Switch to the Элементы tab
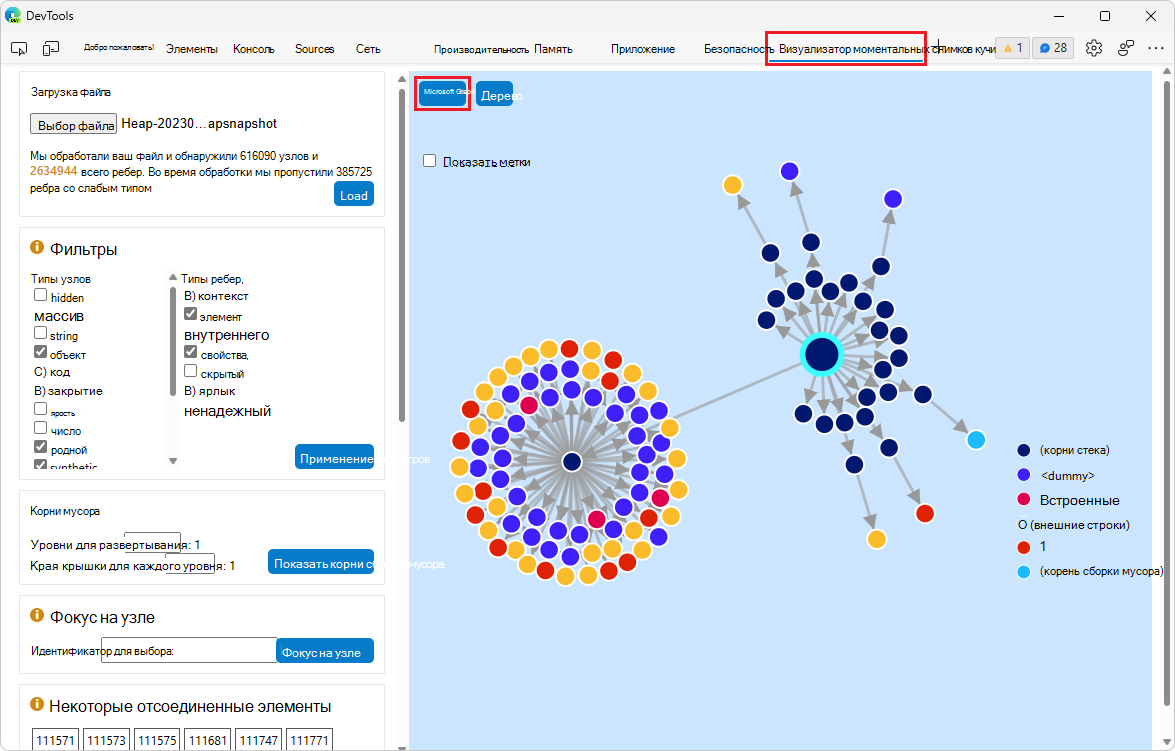This screenshot has height=751, width=1175. (x=192, y=49)
